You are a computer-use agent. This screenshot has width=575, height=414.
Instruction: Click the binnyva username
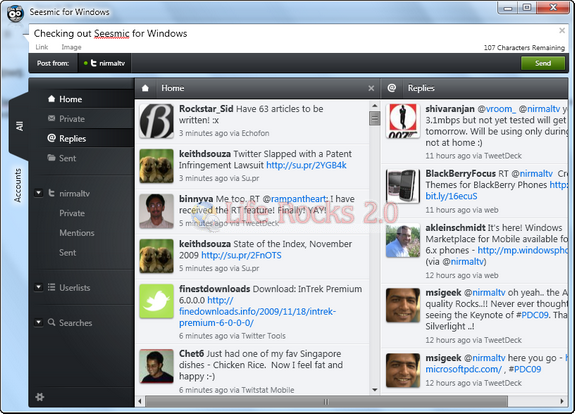tap(196, 199)
